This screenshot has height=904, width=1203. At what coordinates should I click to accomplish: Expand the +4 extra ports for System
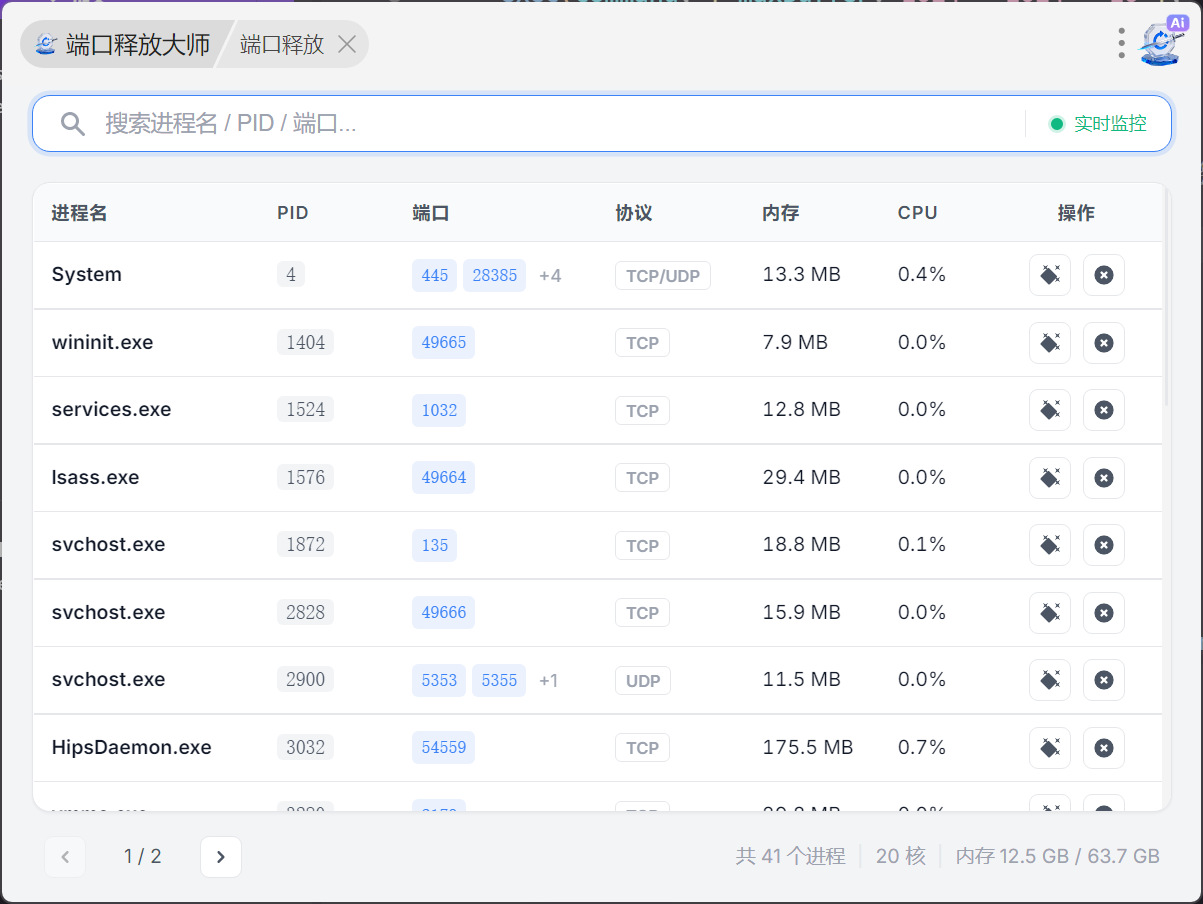coord(550,275)
